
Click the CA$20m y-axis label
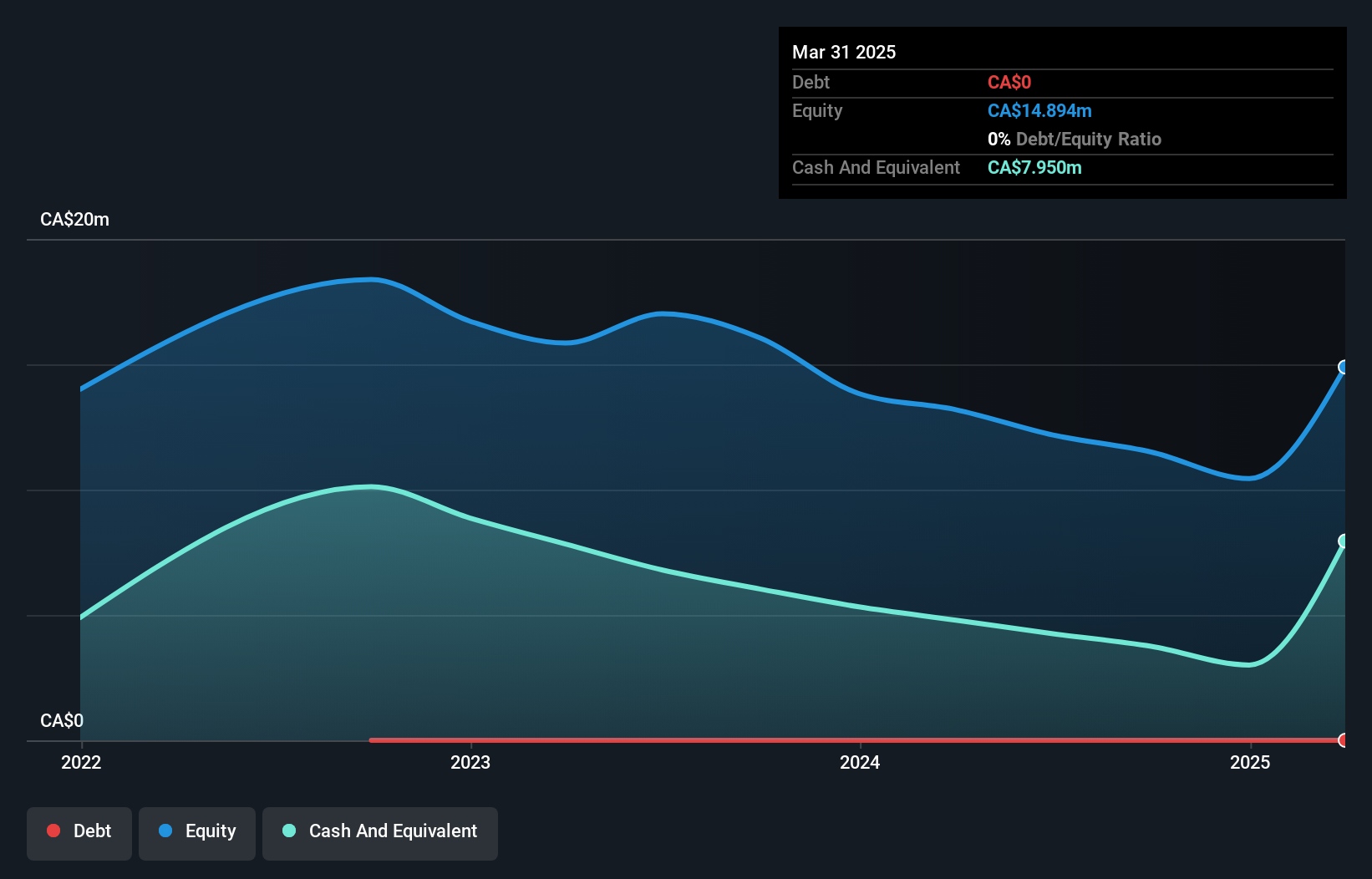coord(74,219)
